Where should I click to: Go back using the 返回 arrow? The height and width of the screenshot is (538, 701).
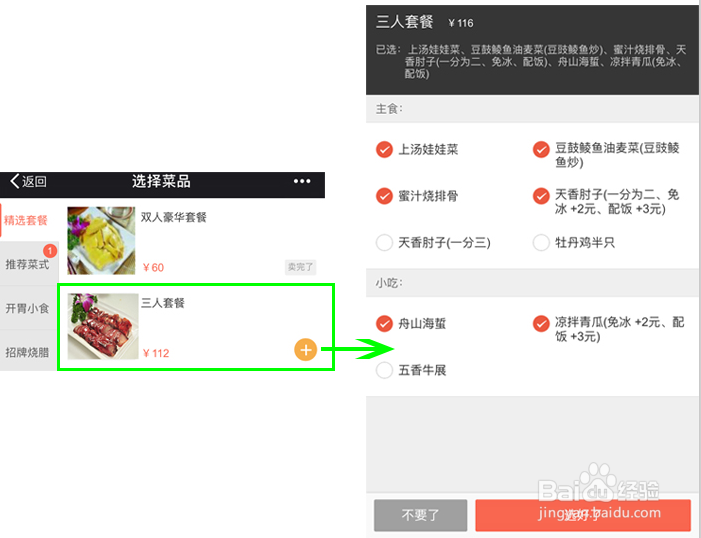click(28, 181)
